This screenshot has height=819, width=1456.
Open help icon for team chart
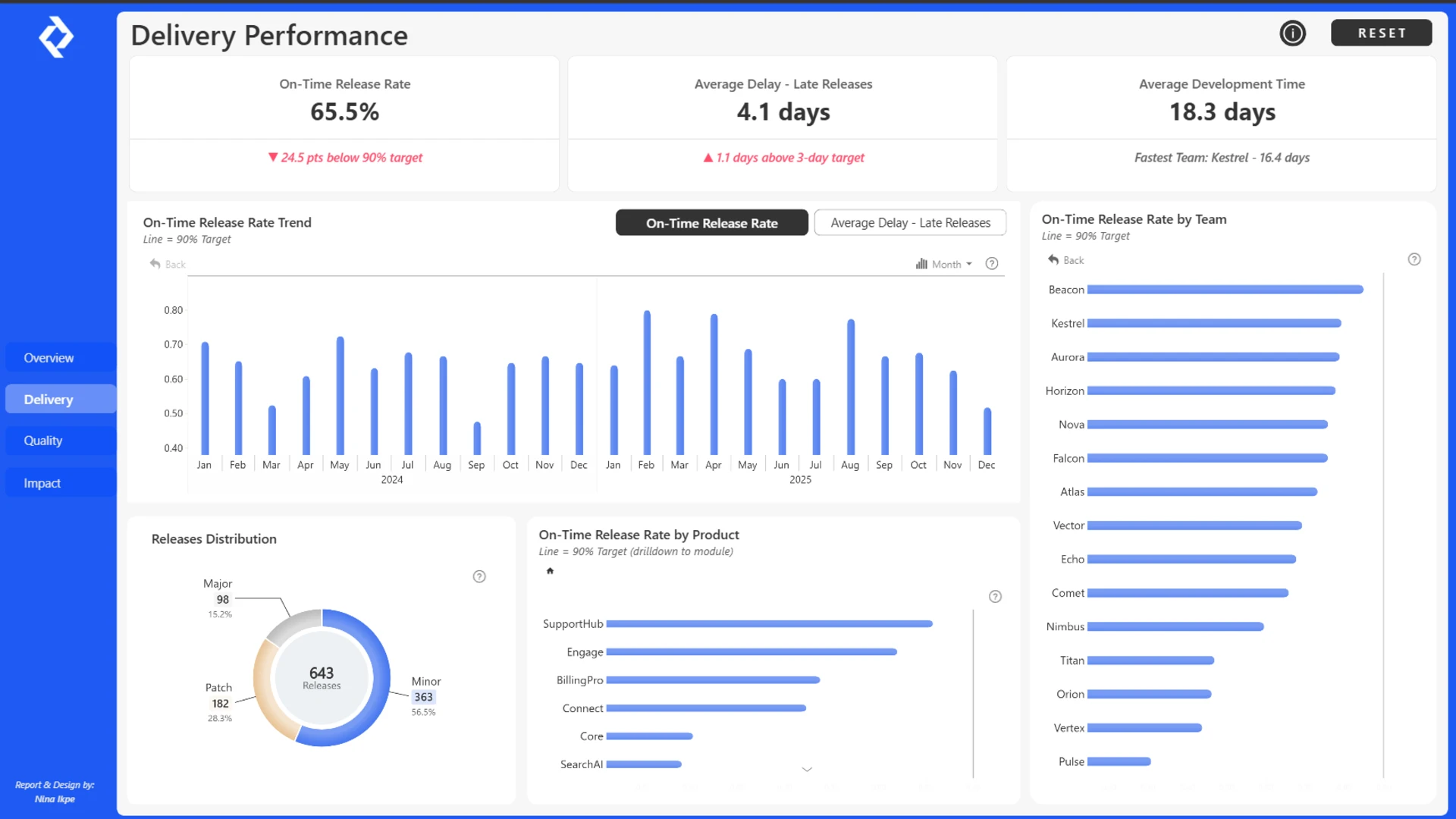(x=1414, y=259)
